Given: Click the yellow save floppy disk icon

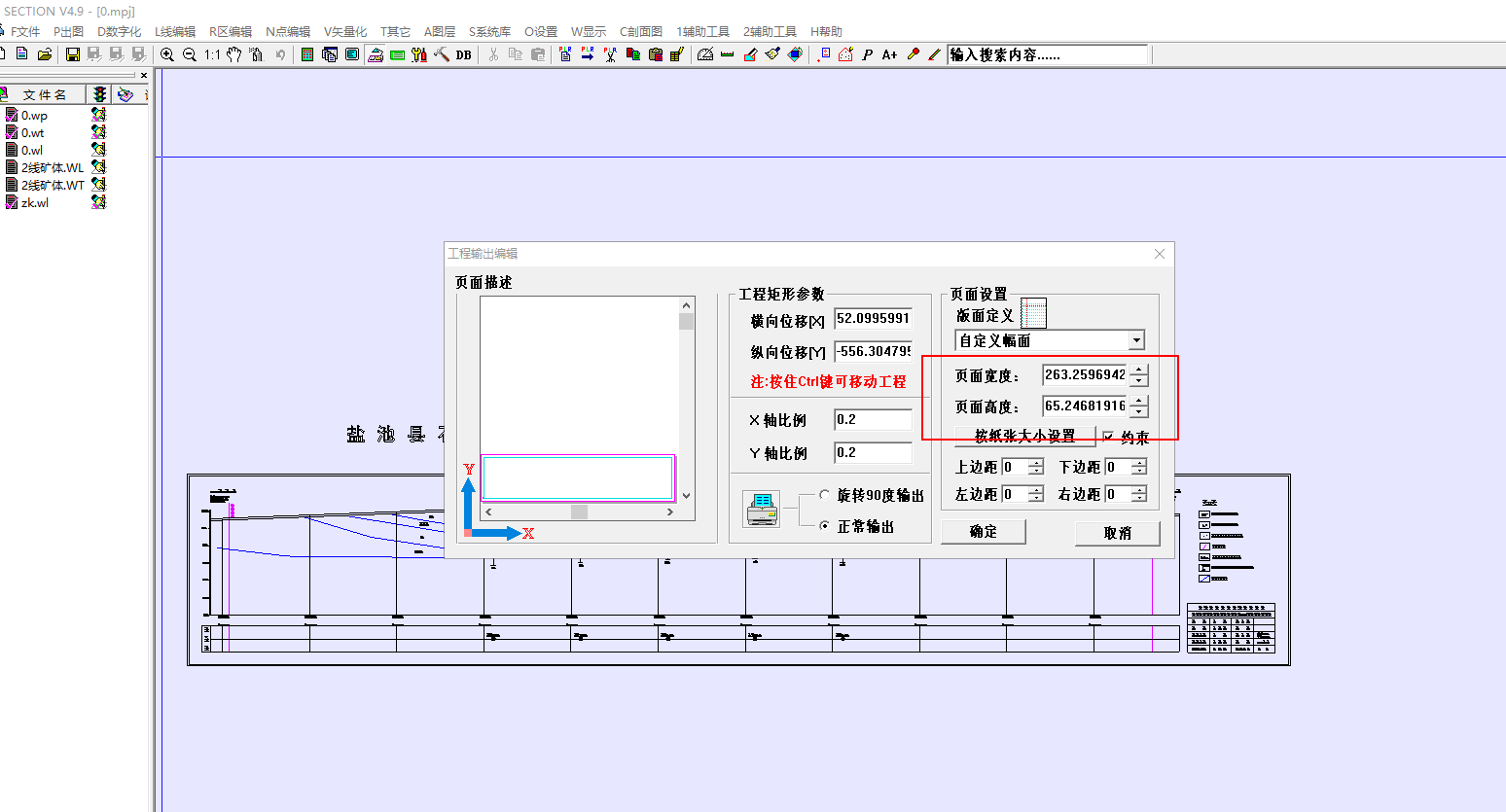Looking at the screenshot, I should tap(73, 54).
